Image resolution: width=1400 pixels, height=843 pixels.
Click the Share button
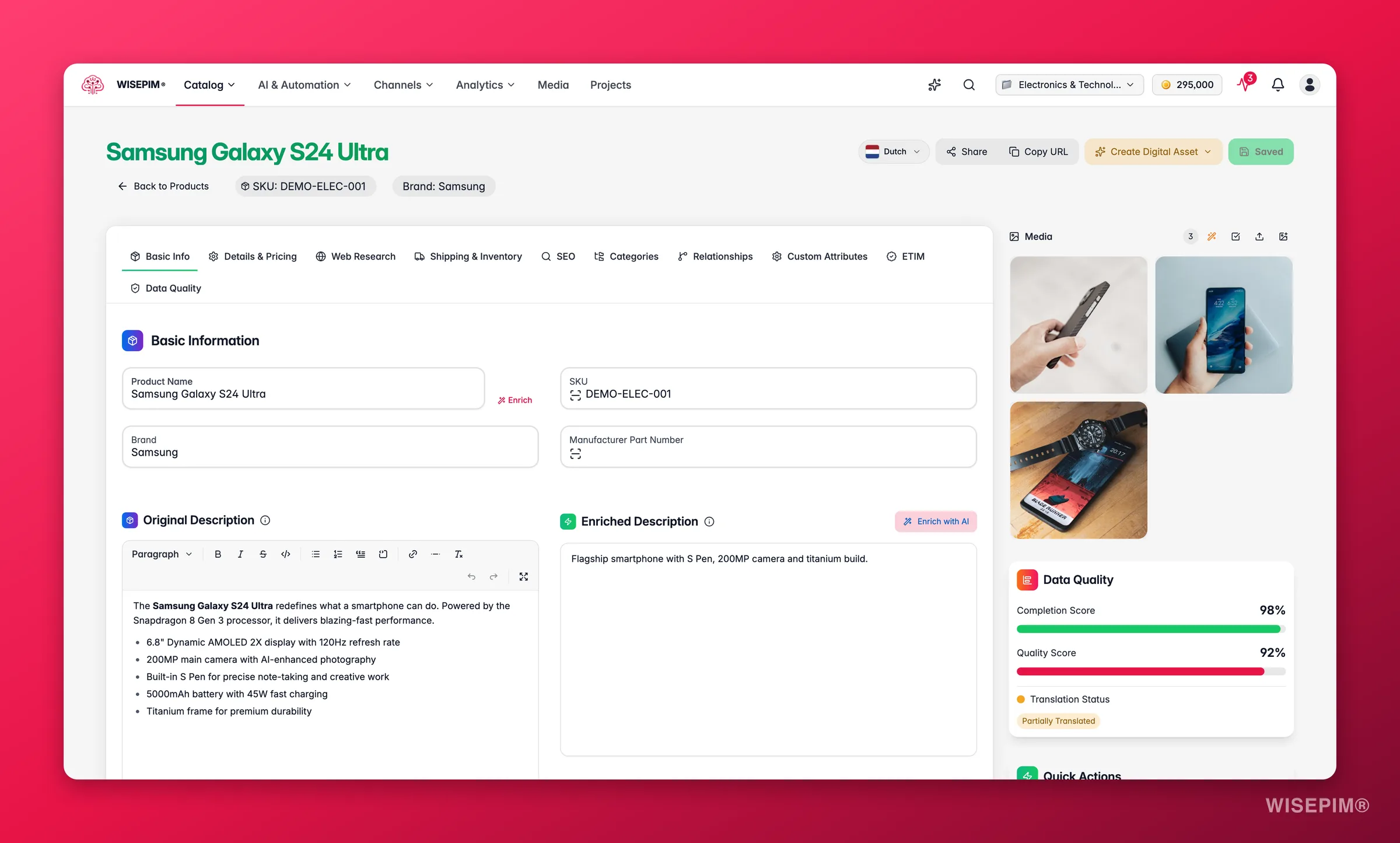(967, 152)
